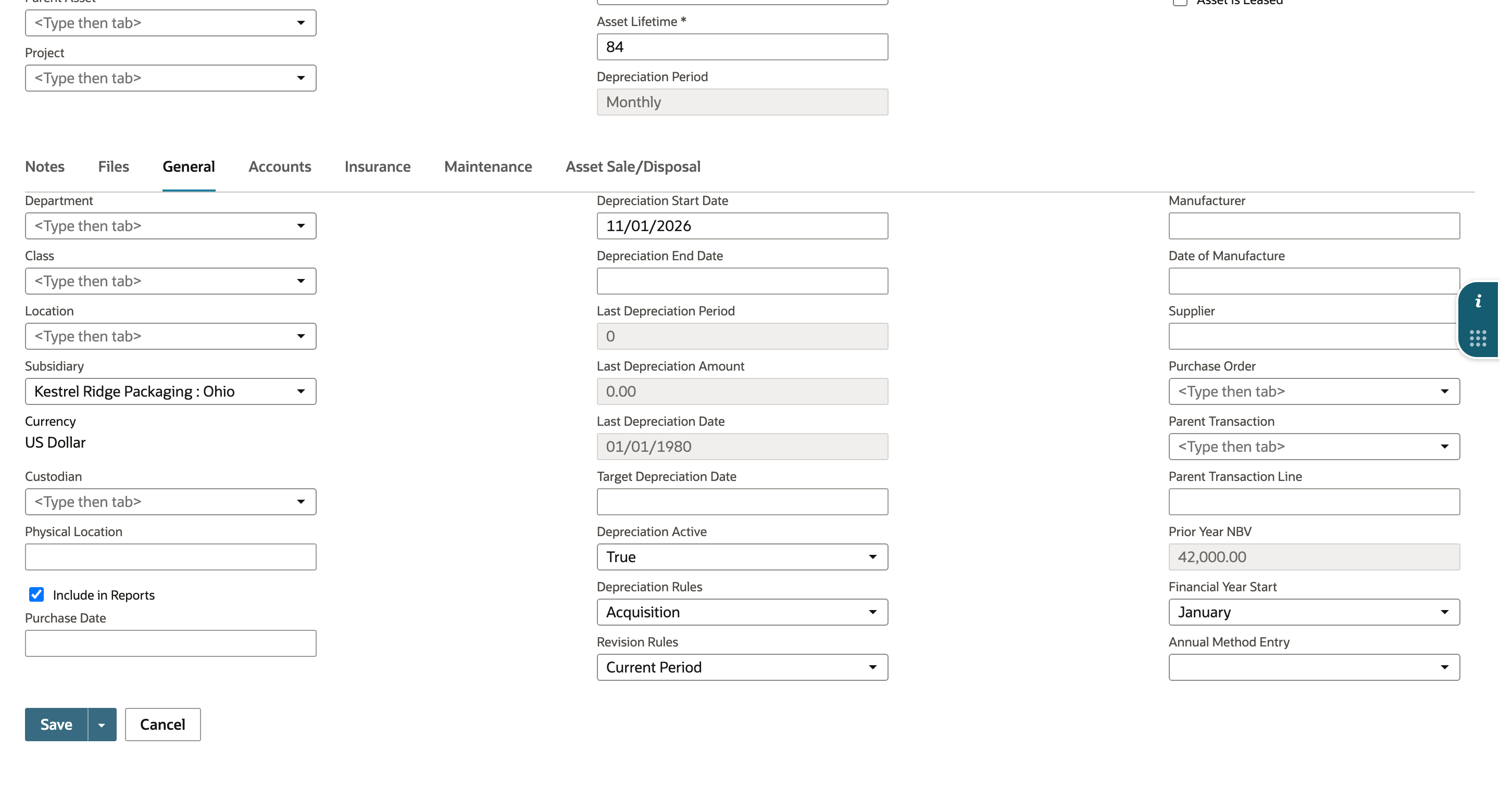Open the Purchase Order dropdown
1500x812 pixels.
pos(1314,392)
